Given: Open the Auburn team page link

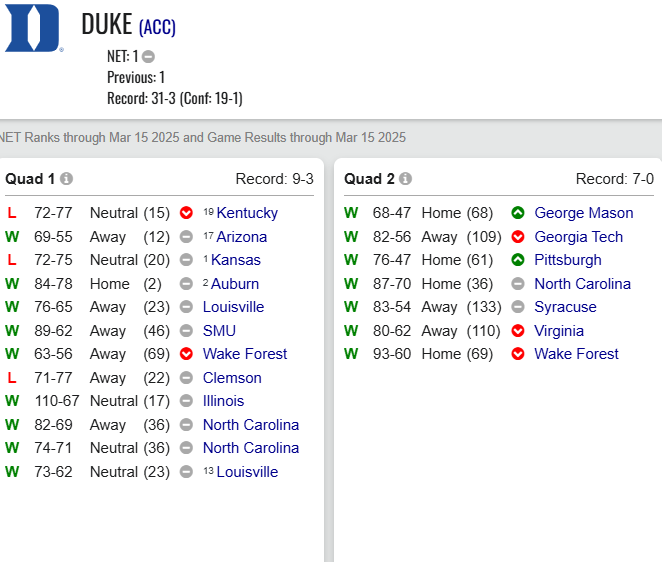Looking at the screenshot, I should (x=235, y=284).
